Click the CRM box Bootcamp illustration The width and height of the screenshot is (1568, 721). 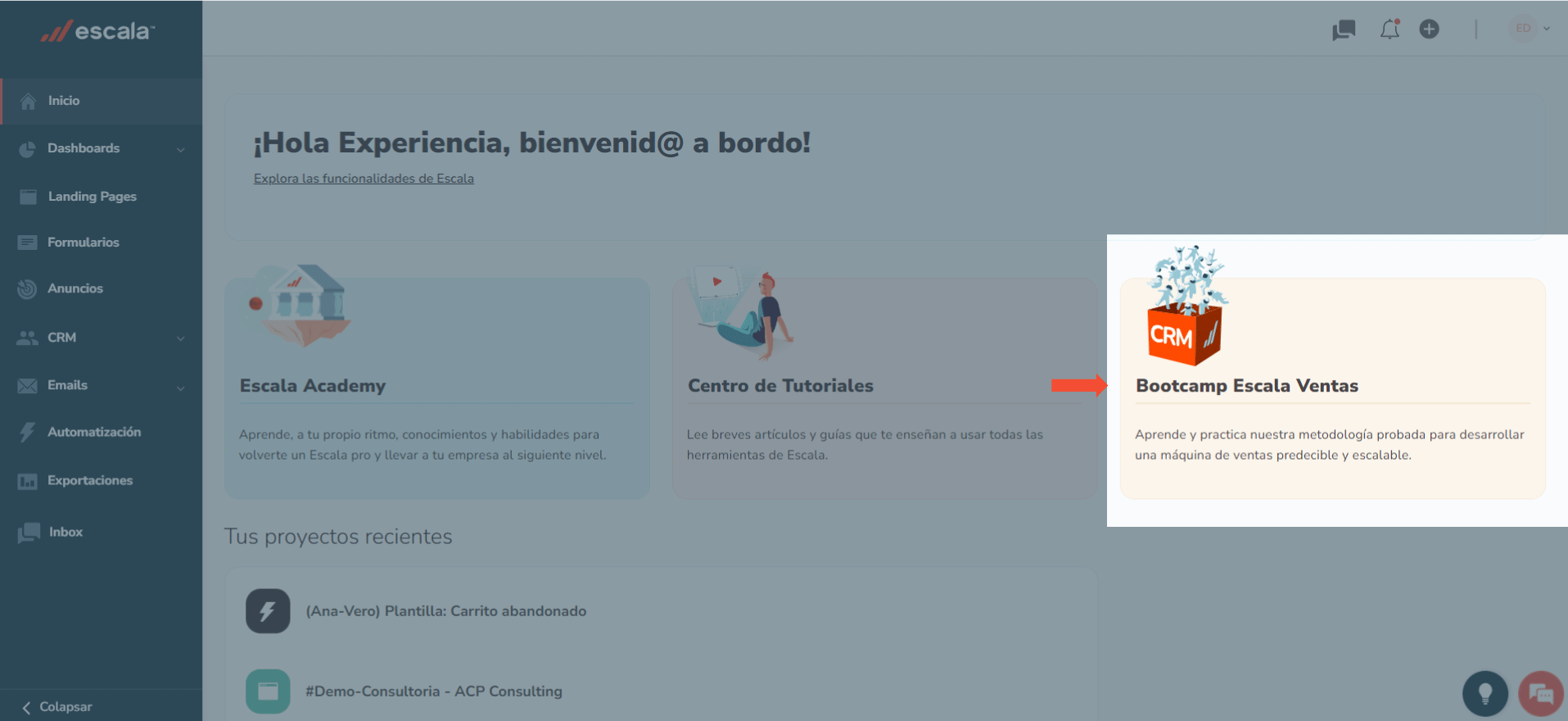pos(1187,306)
